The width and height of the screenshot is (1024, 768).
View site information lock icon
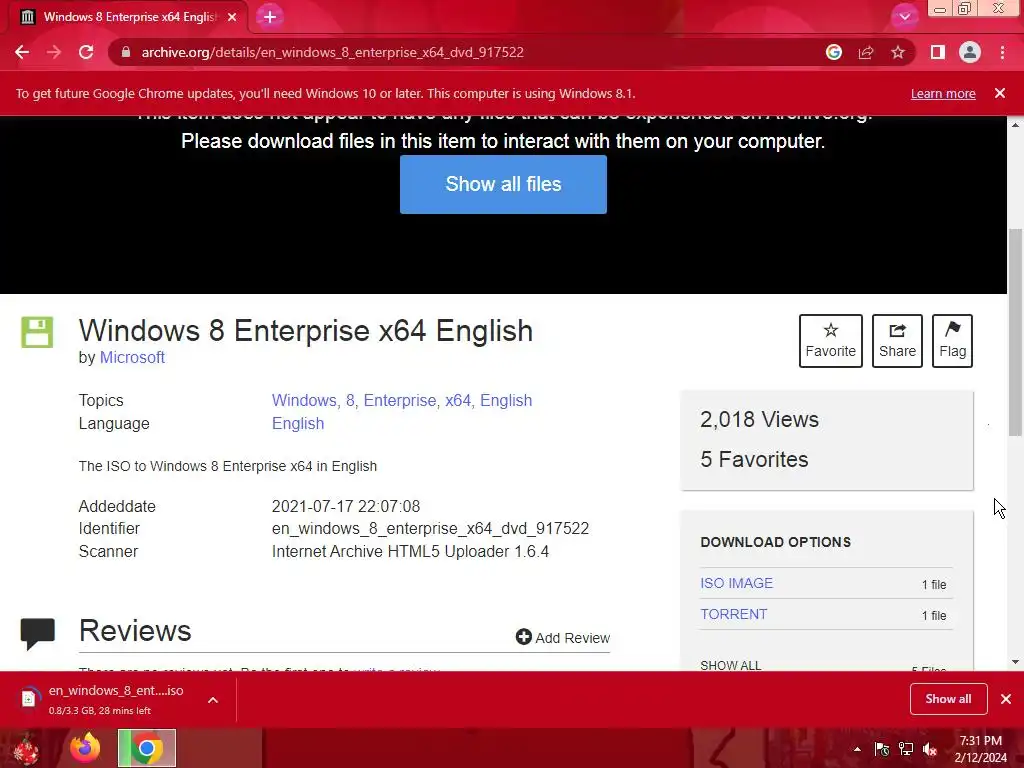point(126,52)
